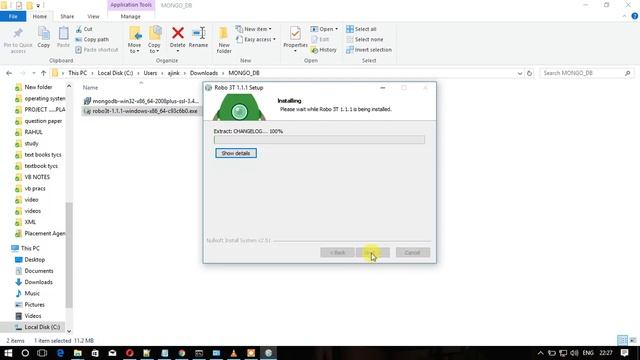Image resolution: width=640 pixels, height=360 pixels.
Task: Click the Open button dropdown in ribbon
Action: click(324, 29)
